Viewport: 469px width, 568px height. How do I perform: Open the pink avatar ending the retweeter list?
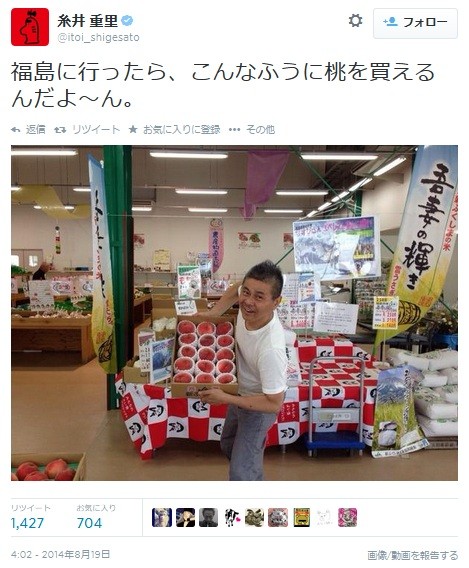(347, 517)
